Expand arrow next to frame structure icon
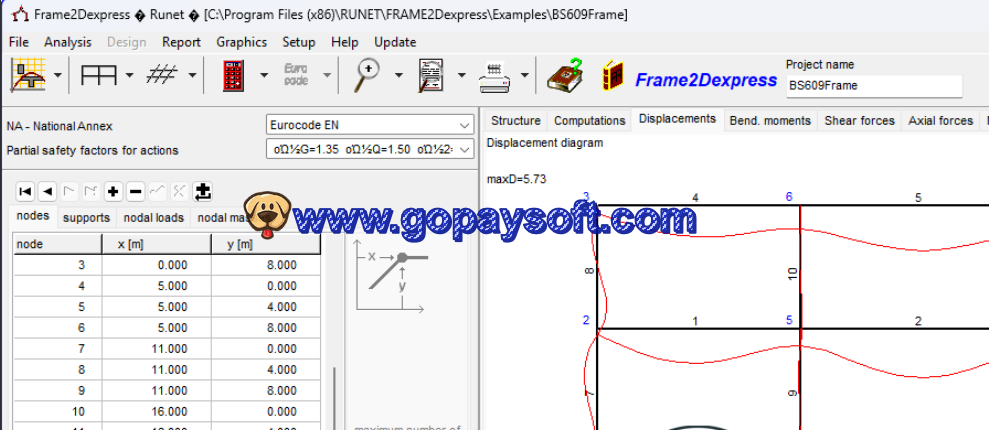Screen dimensions: 989x430 click(129, 75)
